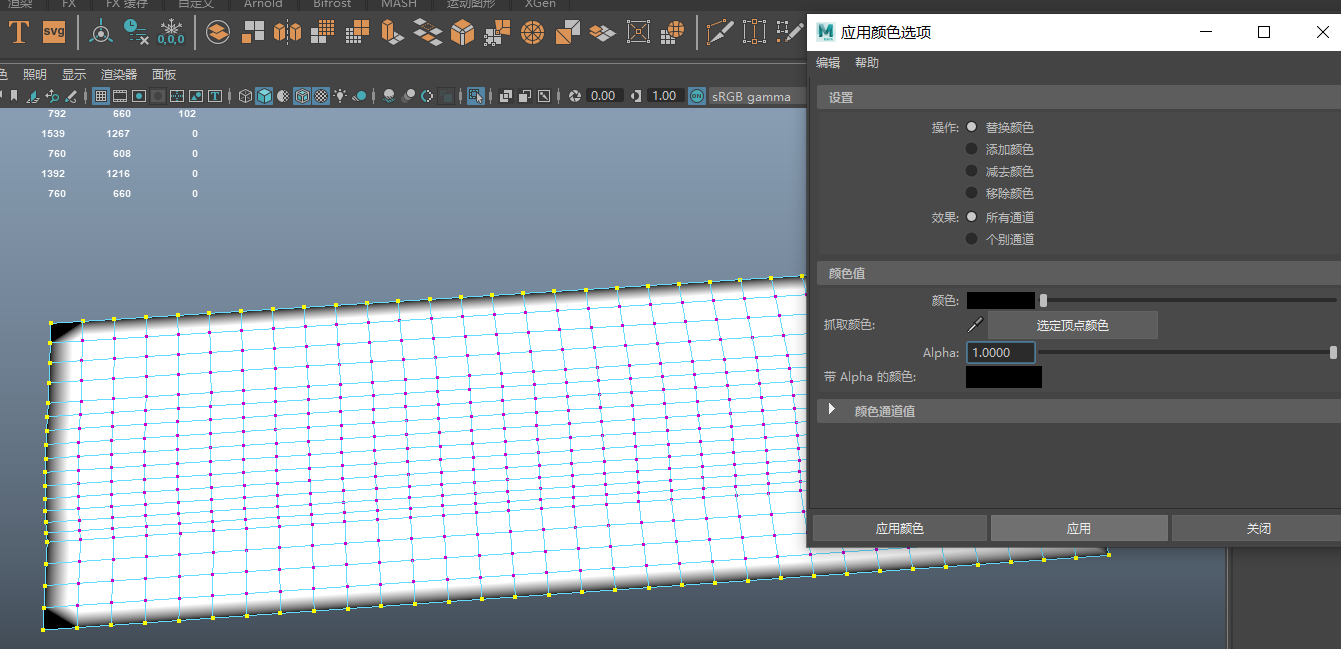Select the Multi-Cut knife tool

tap(719, 33)
